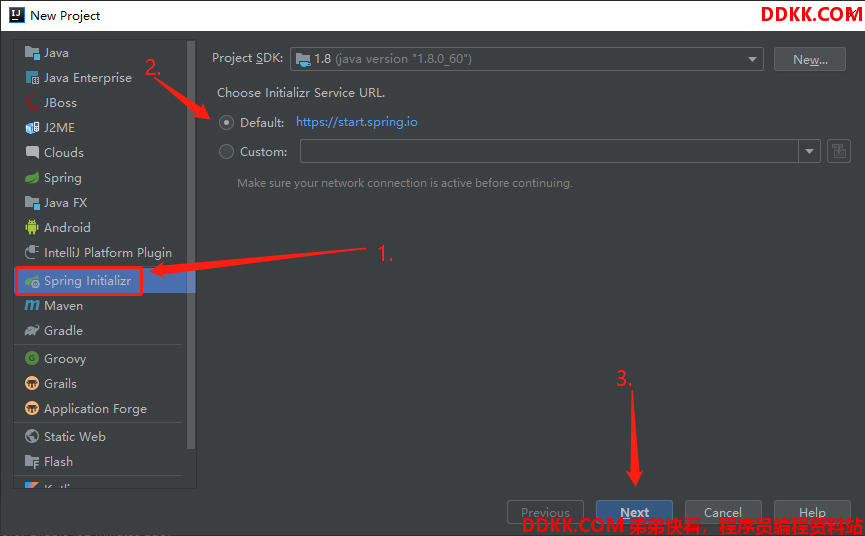The image size is (865, 536).
Task: Select the Spring text entry
Action: tap(63, 178)
